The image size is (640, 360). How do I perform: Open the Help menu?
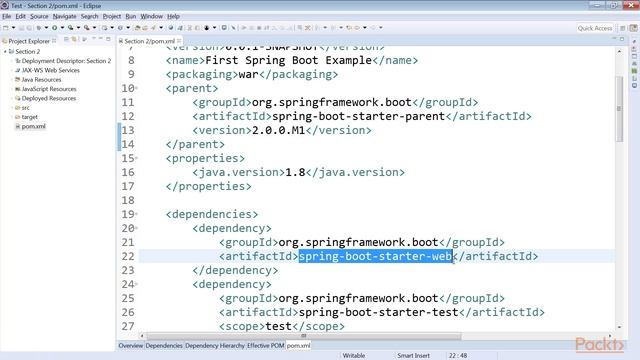pyautogui.click(x=173, y=16)
